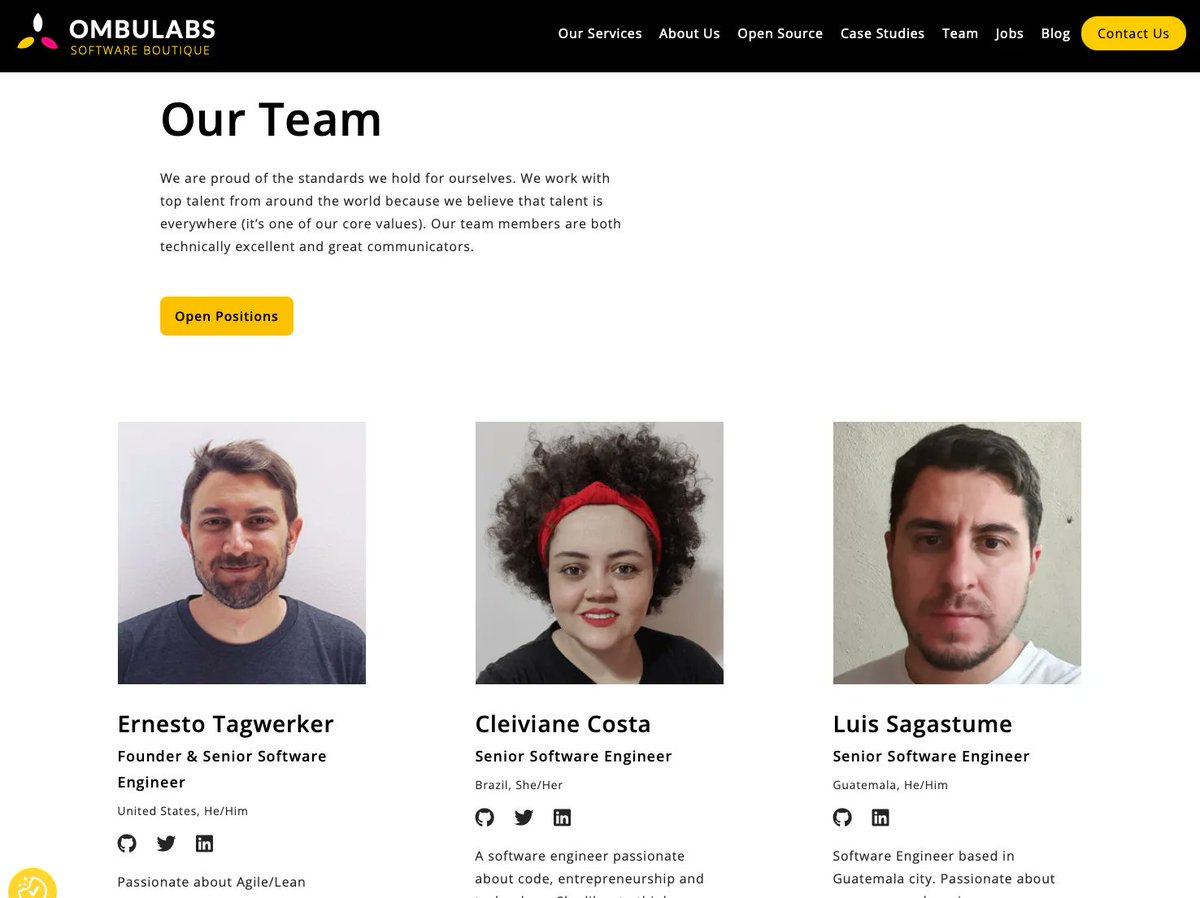Click the Open Positions button
The height and width of the screenshot is (898, 1200).
click(227, 316)
